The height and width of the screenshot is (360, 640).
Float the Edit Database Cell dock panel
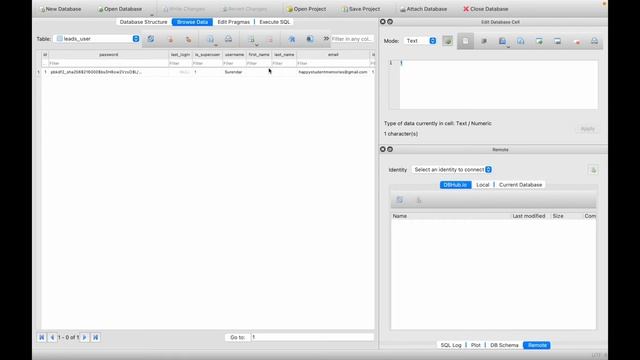point(390,22)
